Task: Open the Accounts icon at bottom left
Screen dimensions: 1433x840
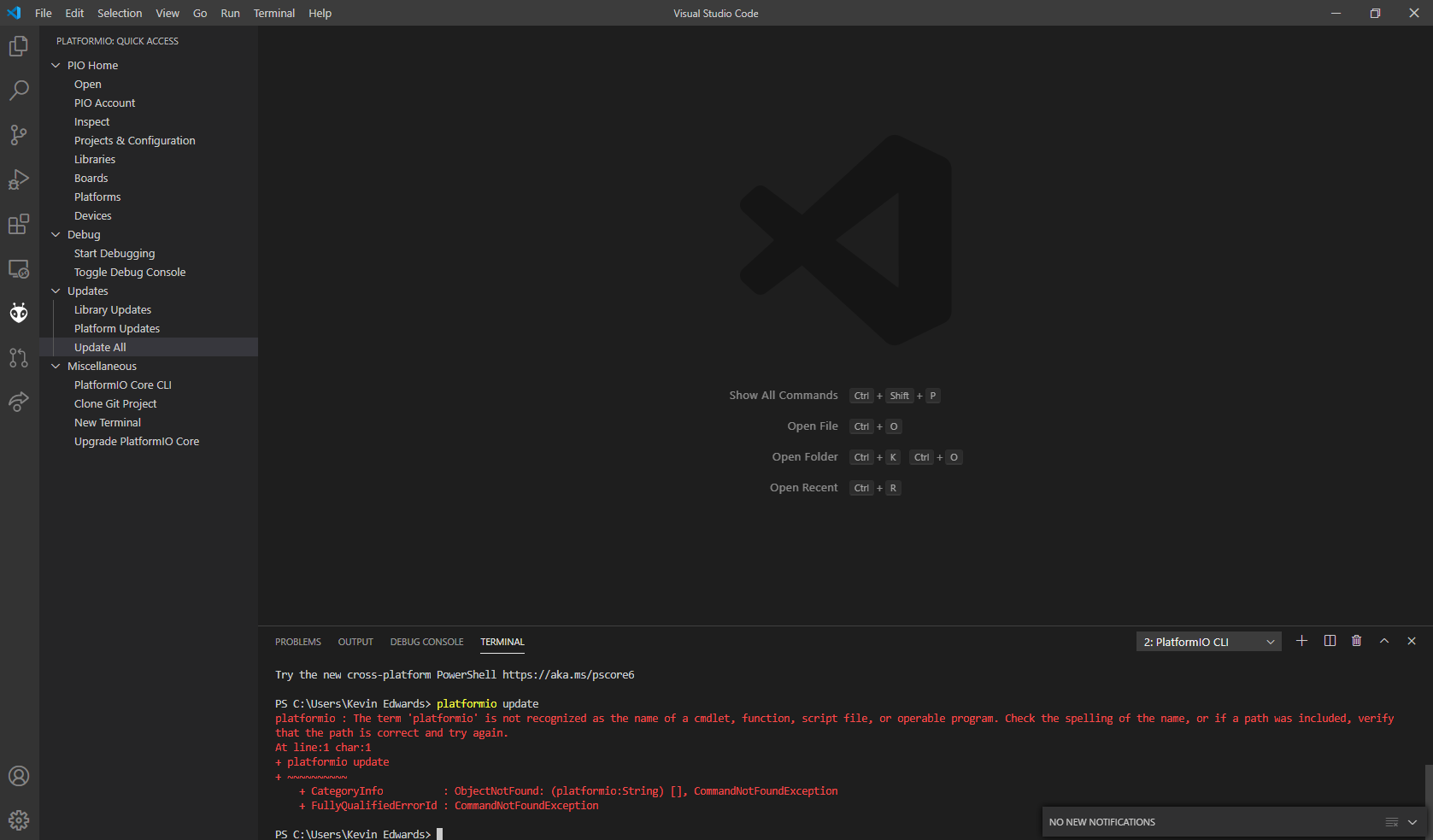Action: (19, 776)
